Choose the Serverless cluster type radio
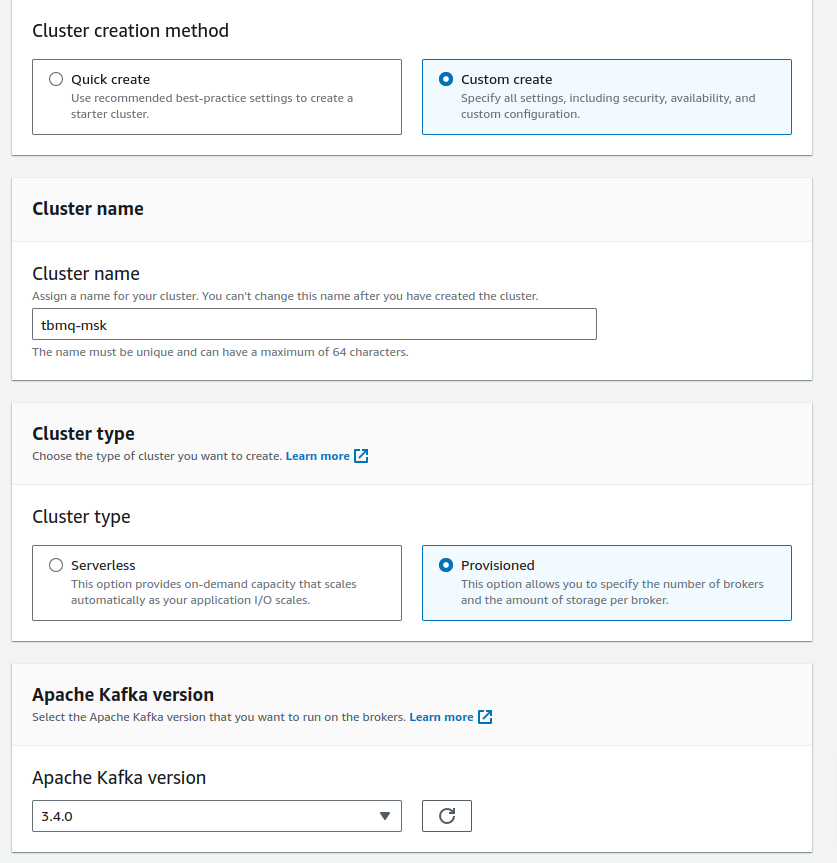This screenshot has width=837, height=863. point(56,565)
